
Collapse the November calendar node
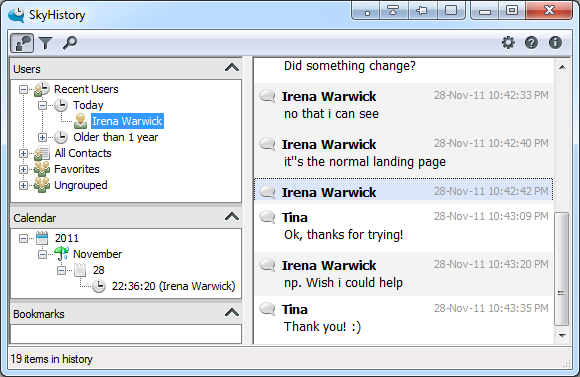click(42, 255)
